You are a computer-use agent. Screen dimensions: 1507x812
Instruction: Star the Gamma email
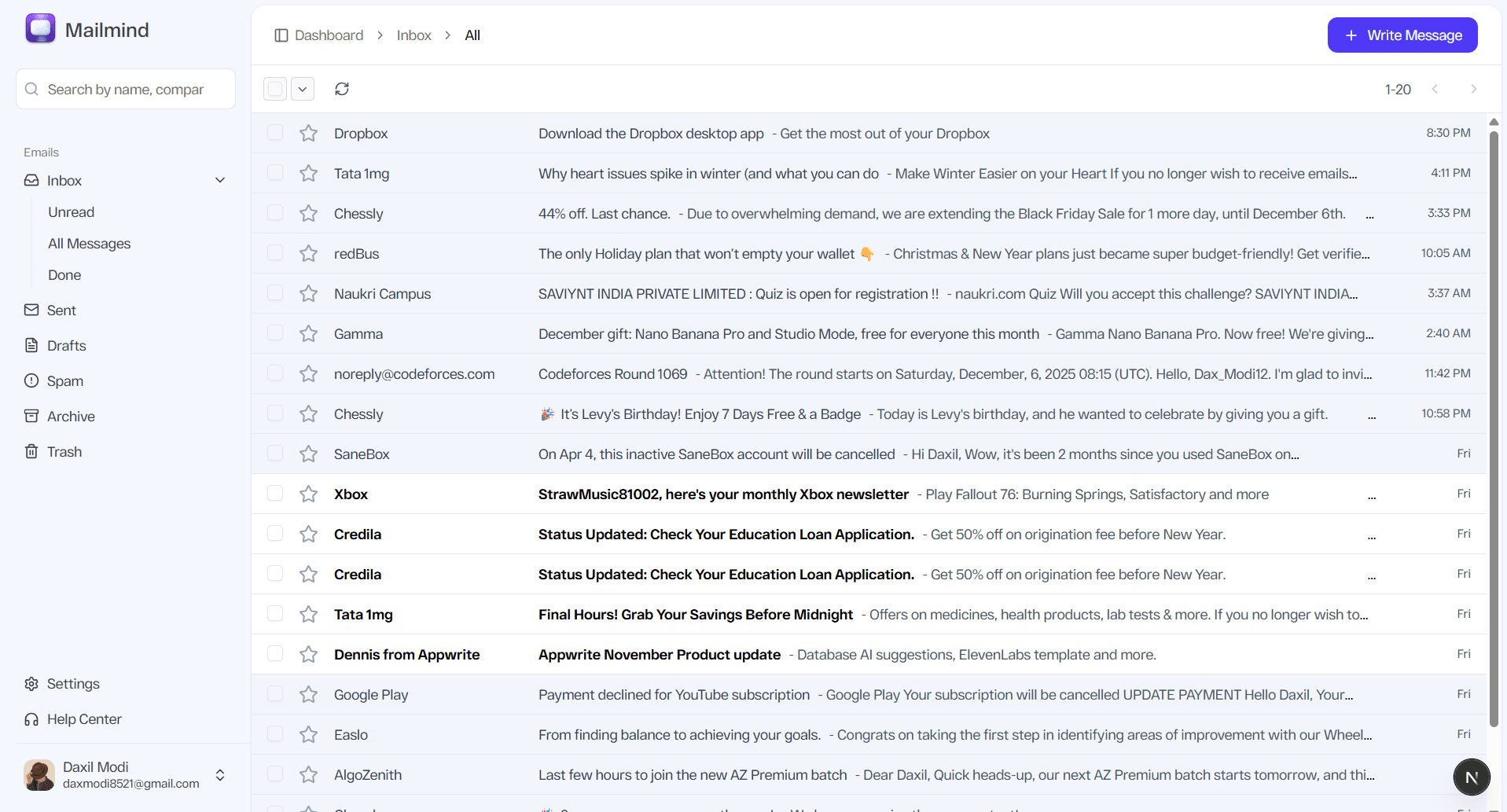click(x=308, y=334)
